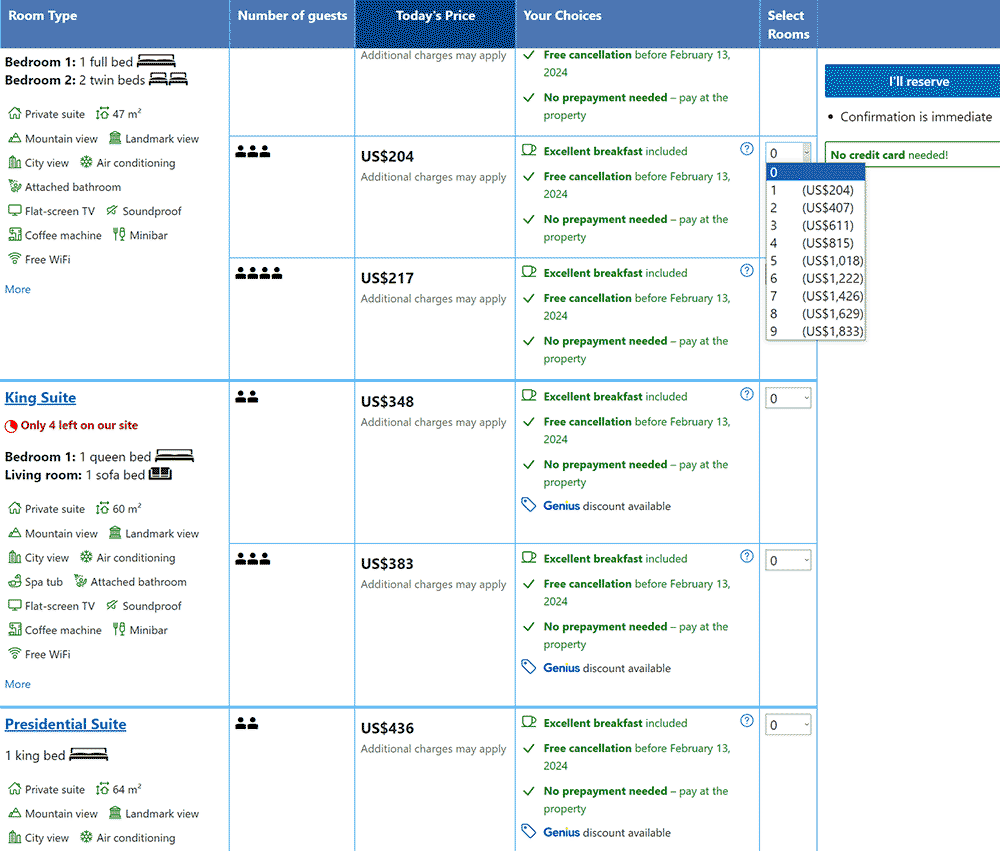Open the Presidential Suite room link
Image resolution: width=1000 pixels, height=851 pixels.
click(x=65, y=725)
